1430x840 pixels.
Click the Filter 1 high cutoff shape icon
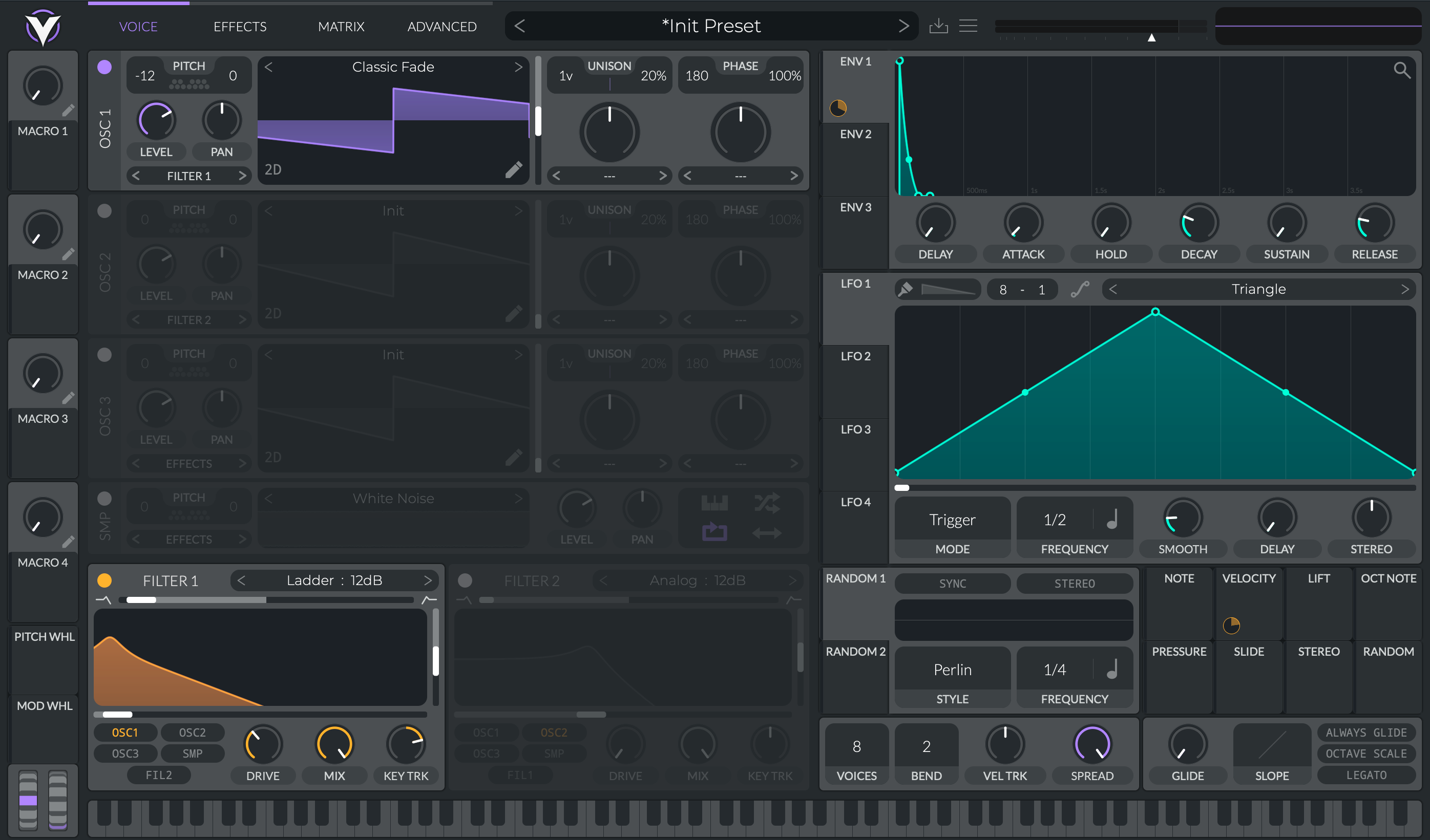[430, 599]
